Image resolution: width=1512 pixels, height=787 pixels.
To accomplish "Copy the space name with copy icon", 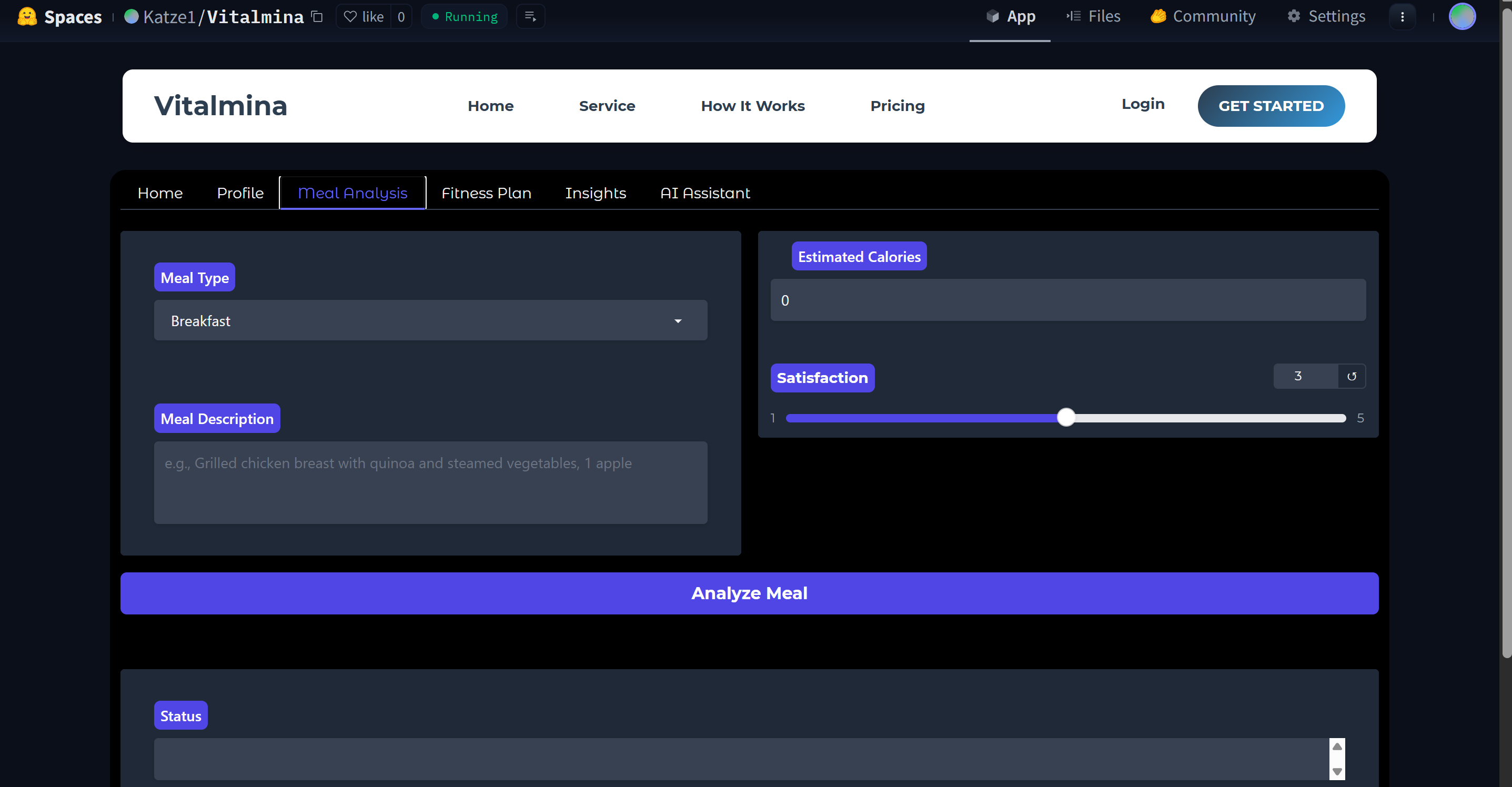I will [318, 16].
